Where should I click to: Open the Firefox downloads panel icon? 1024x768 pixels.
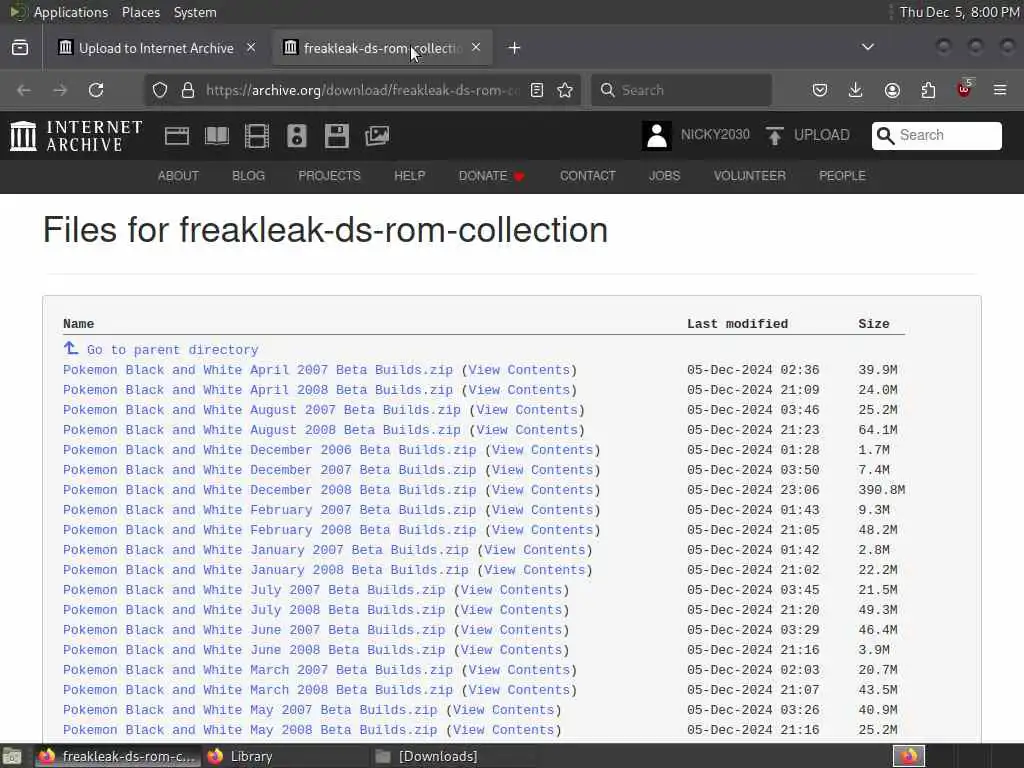pos(856,90)
